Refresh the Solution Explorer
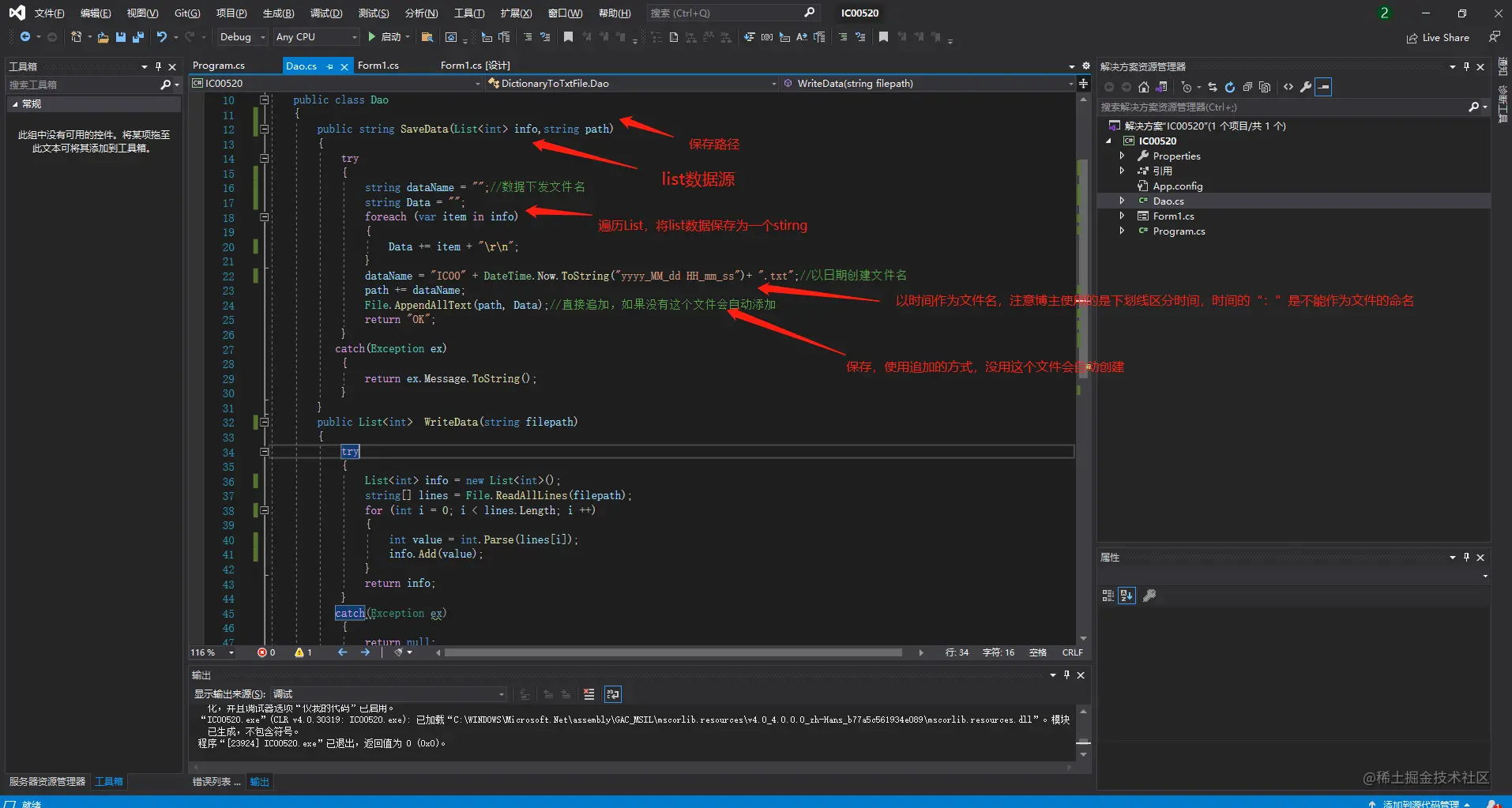The width and height of the screenshot is (1512, 808). [1230, 87]
